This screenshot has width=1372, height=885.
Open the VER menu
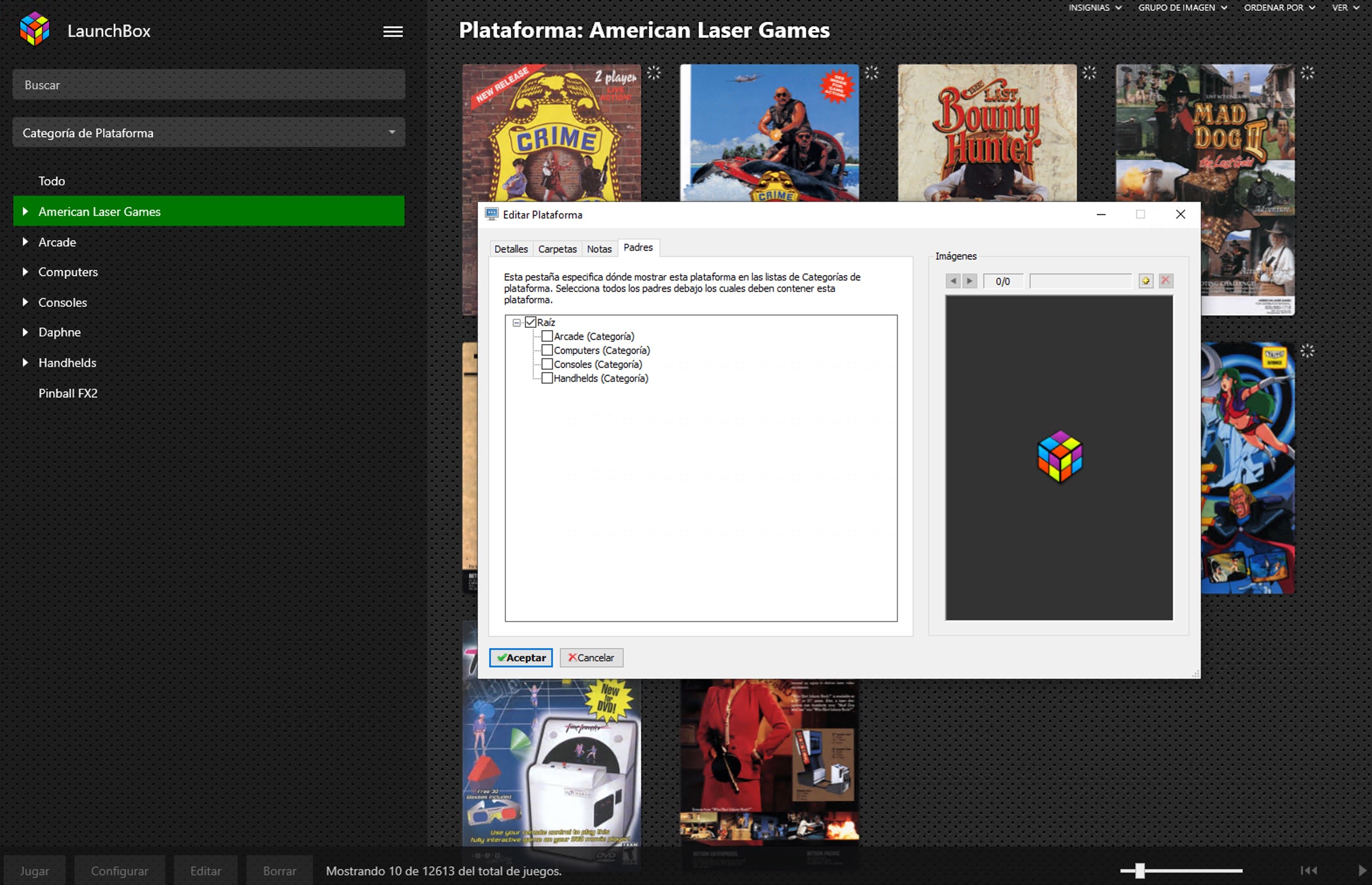pyautogui.click(x=1346, y=7)
